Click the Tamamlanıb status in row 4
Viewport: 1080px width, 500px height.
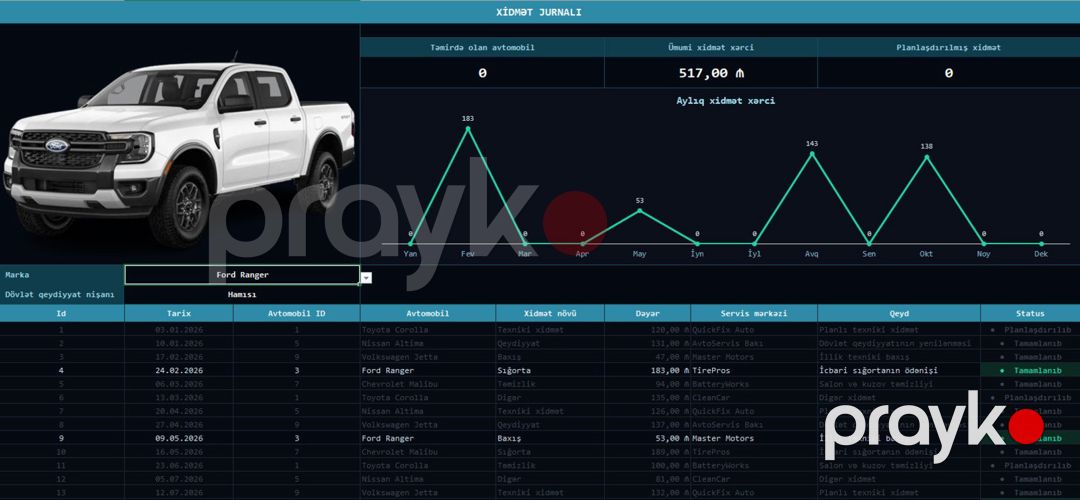click(x=1030, y=371)
